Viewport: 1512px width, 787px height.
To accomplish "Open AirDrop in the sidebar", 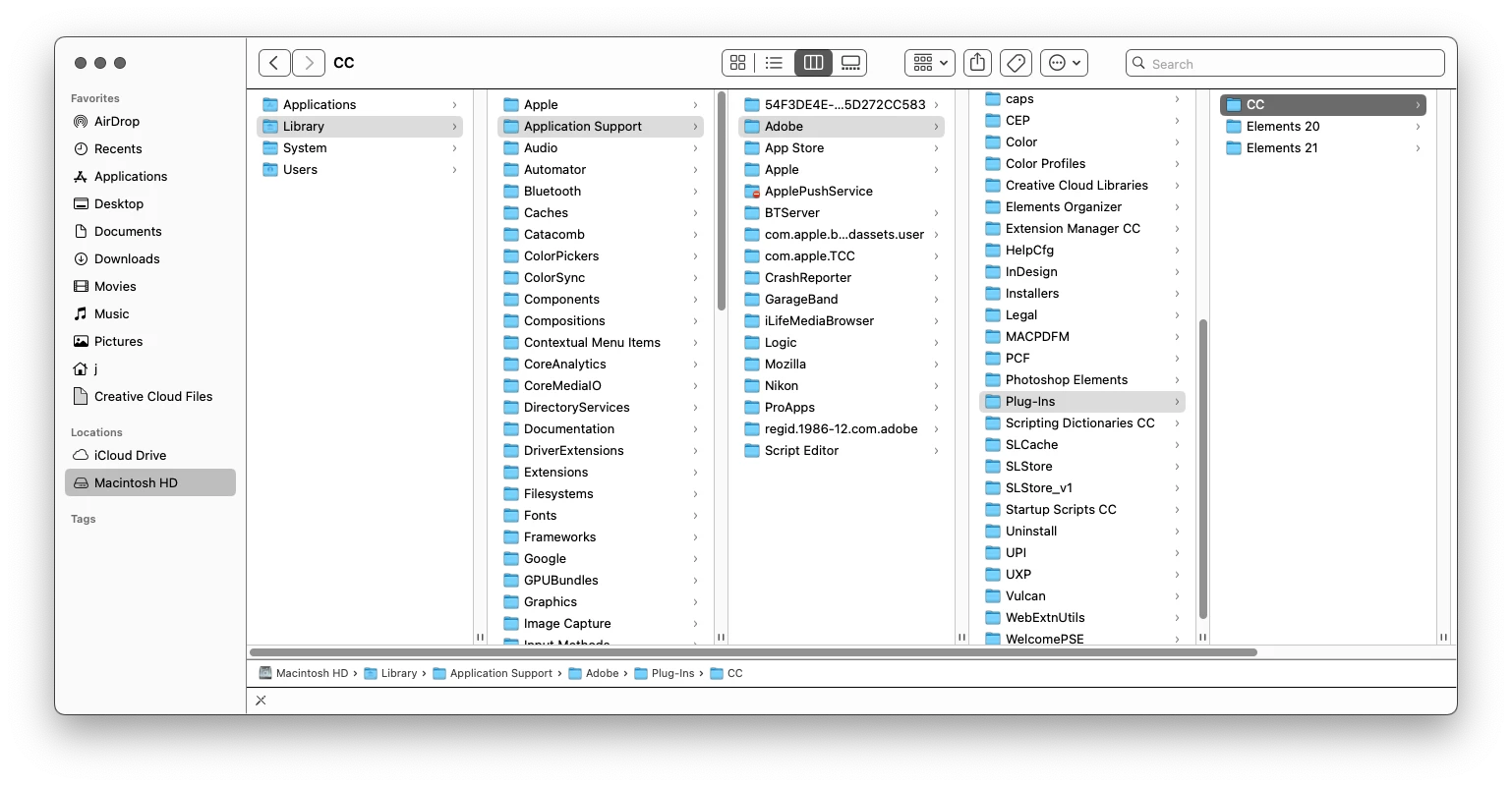I will tap(150, 122).
